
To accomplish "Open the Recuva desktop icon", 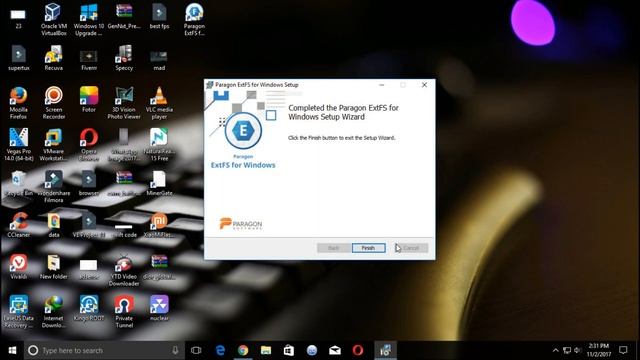I will tap(53, 58).
